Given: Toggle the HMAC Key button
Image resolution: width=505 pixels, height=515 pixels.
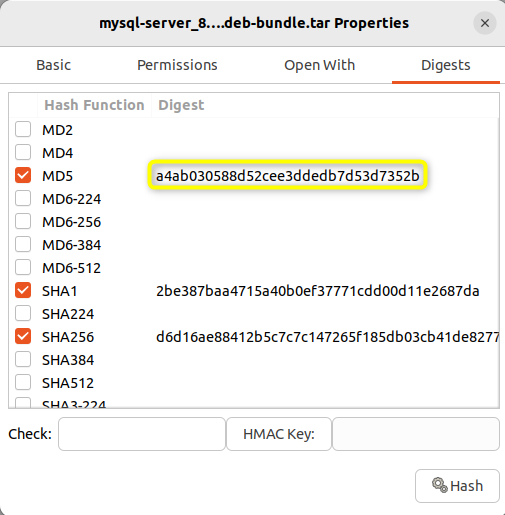Looking at the screenshot, I should pyautogui.click(x=279, y=434).
